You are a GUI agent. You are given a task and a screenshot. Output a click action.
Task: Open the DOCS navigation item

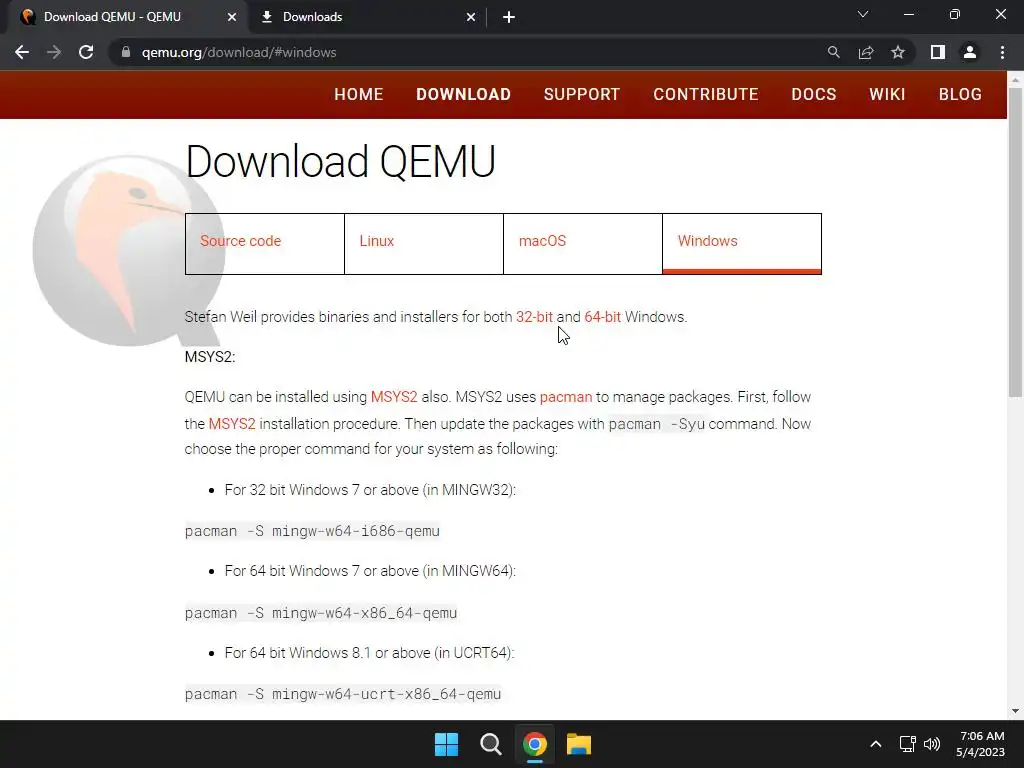coord(814,94)
